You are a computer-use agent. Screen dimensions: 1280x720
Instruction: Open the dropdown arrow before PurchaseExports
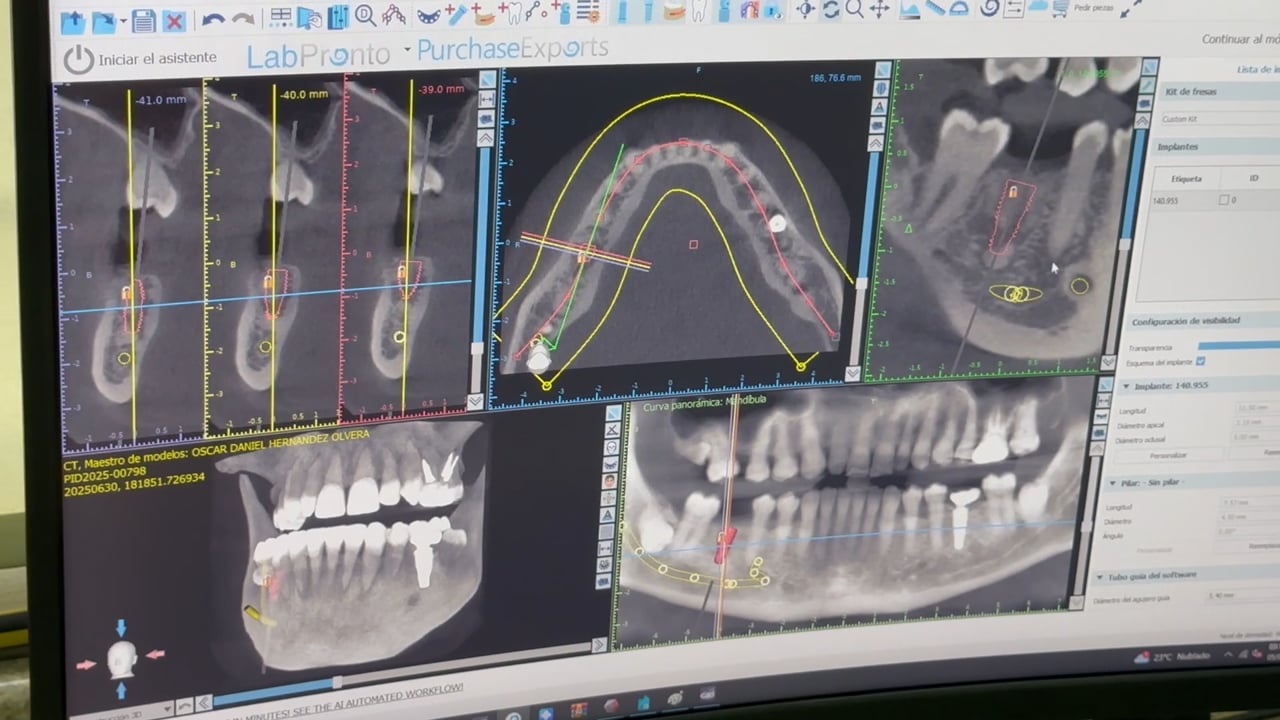tap(408, 48)
